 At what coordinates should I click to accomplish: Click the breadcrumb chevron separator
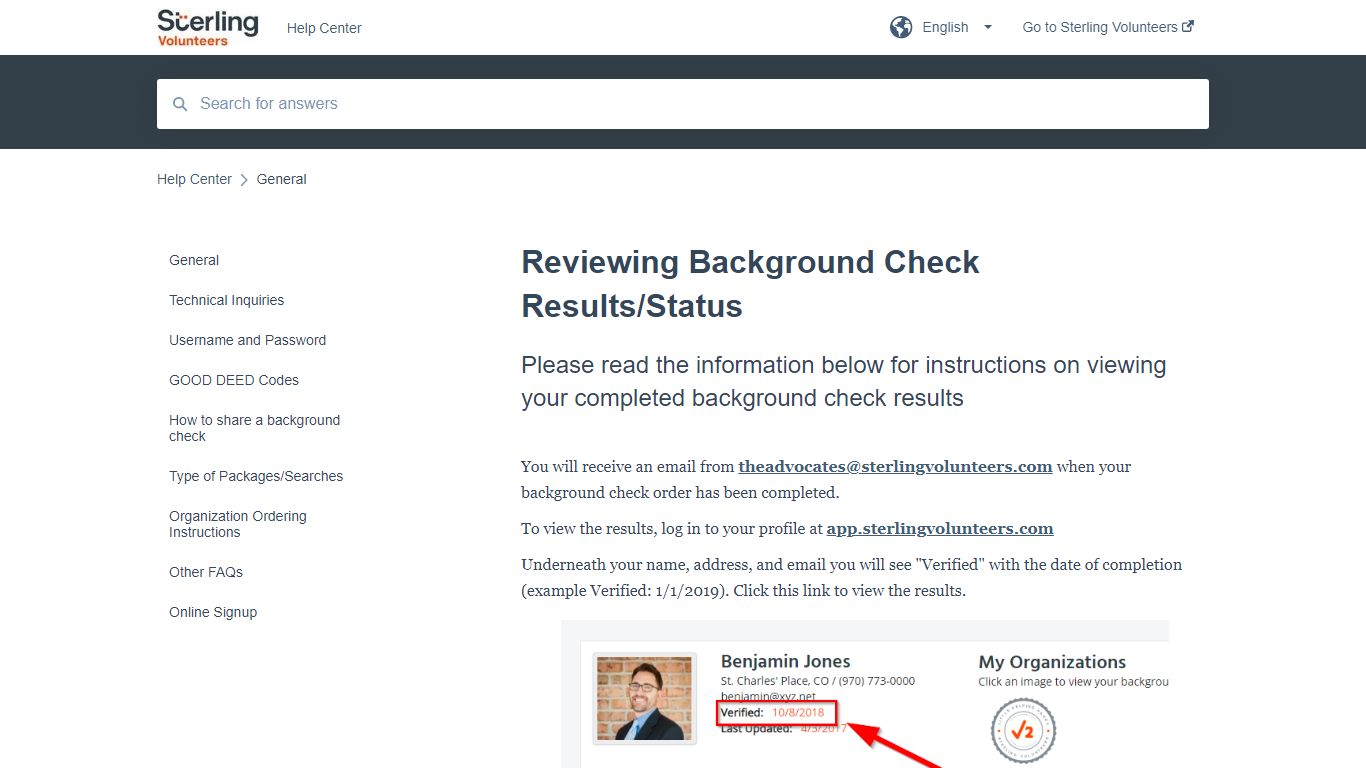(244, 179)
